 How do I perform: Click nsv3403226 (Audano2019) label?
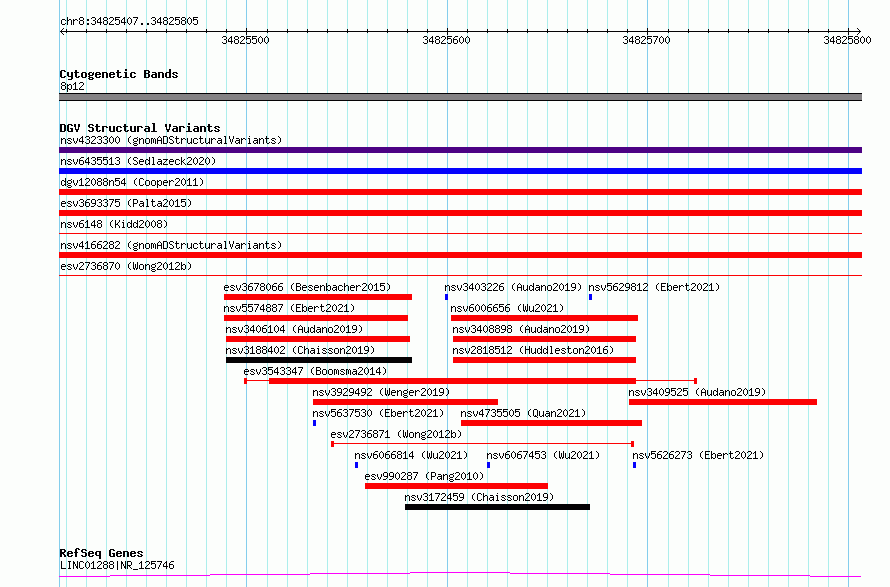coord(513,287)
